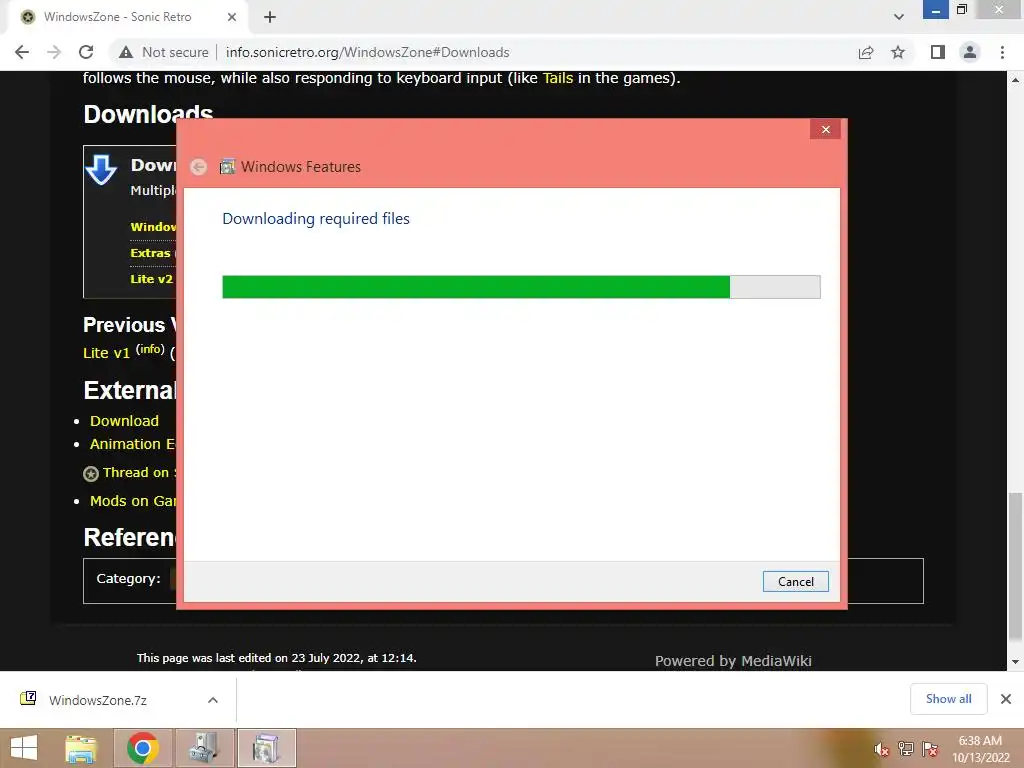The height and width of the screenshot is (768, 1024).
Task: Switch to Windows Features taskbar item
Action: click(x=266, y=748)
